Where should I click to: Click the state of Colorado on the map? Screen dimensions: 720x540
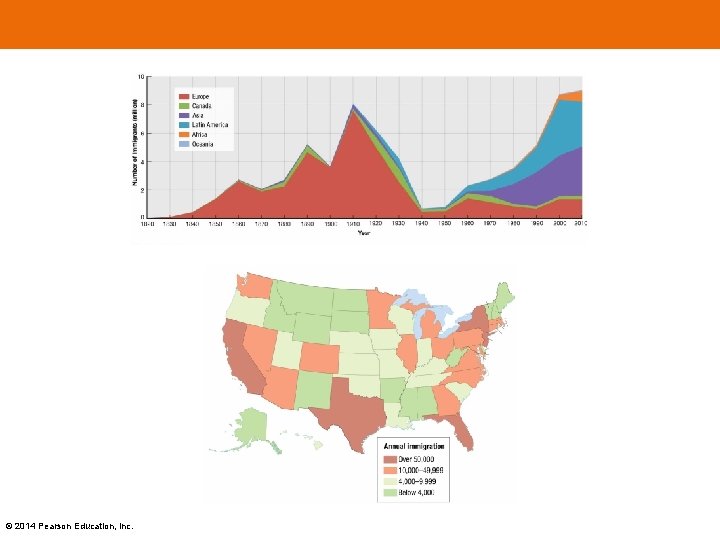[320, 358]
